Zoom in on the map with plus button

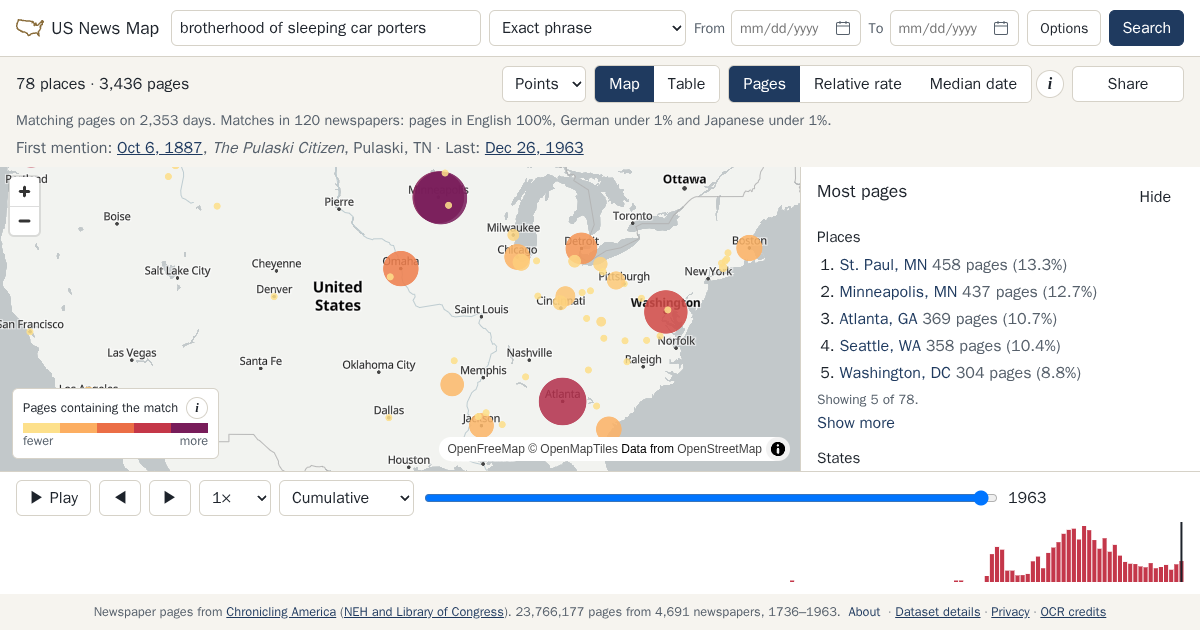point(25,192)
